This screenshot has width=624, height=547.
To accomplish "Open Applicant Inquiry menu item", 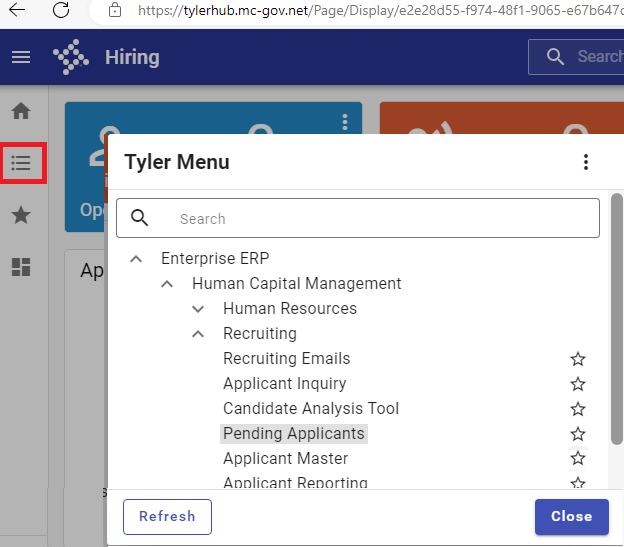I will pos(285,383).
